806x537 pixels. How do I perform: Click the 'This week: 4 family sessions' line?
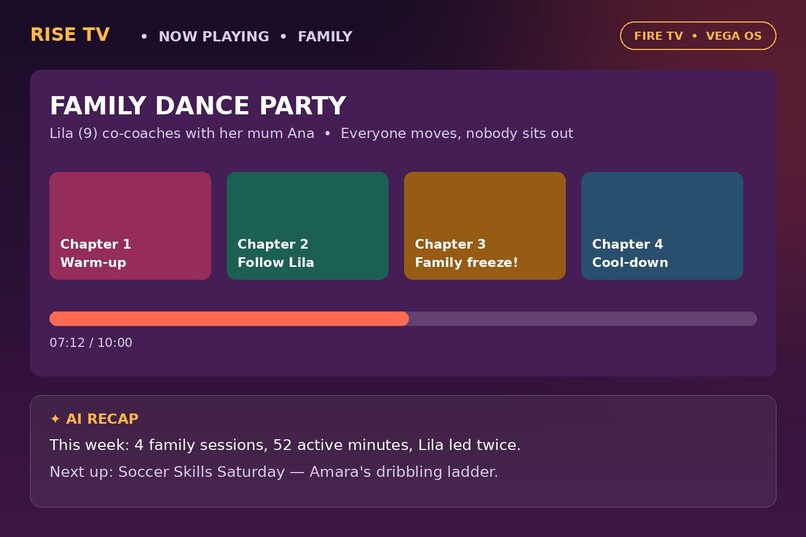point(285,445)
